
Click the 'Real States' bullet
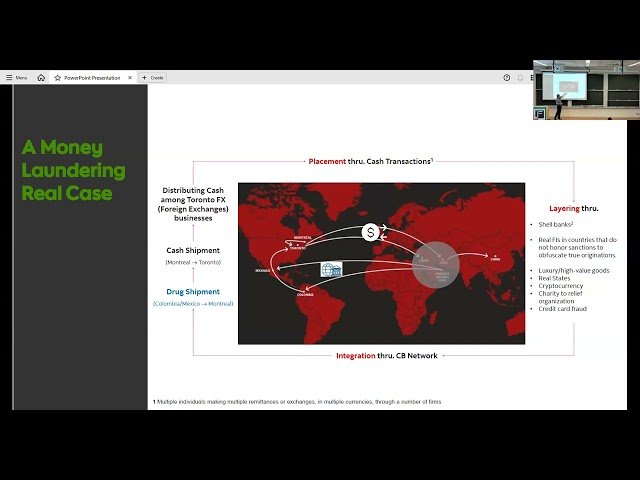pyautogui.click(x=554, y=278)
